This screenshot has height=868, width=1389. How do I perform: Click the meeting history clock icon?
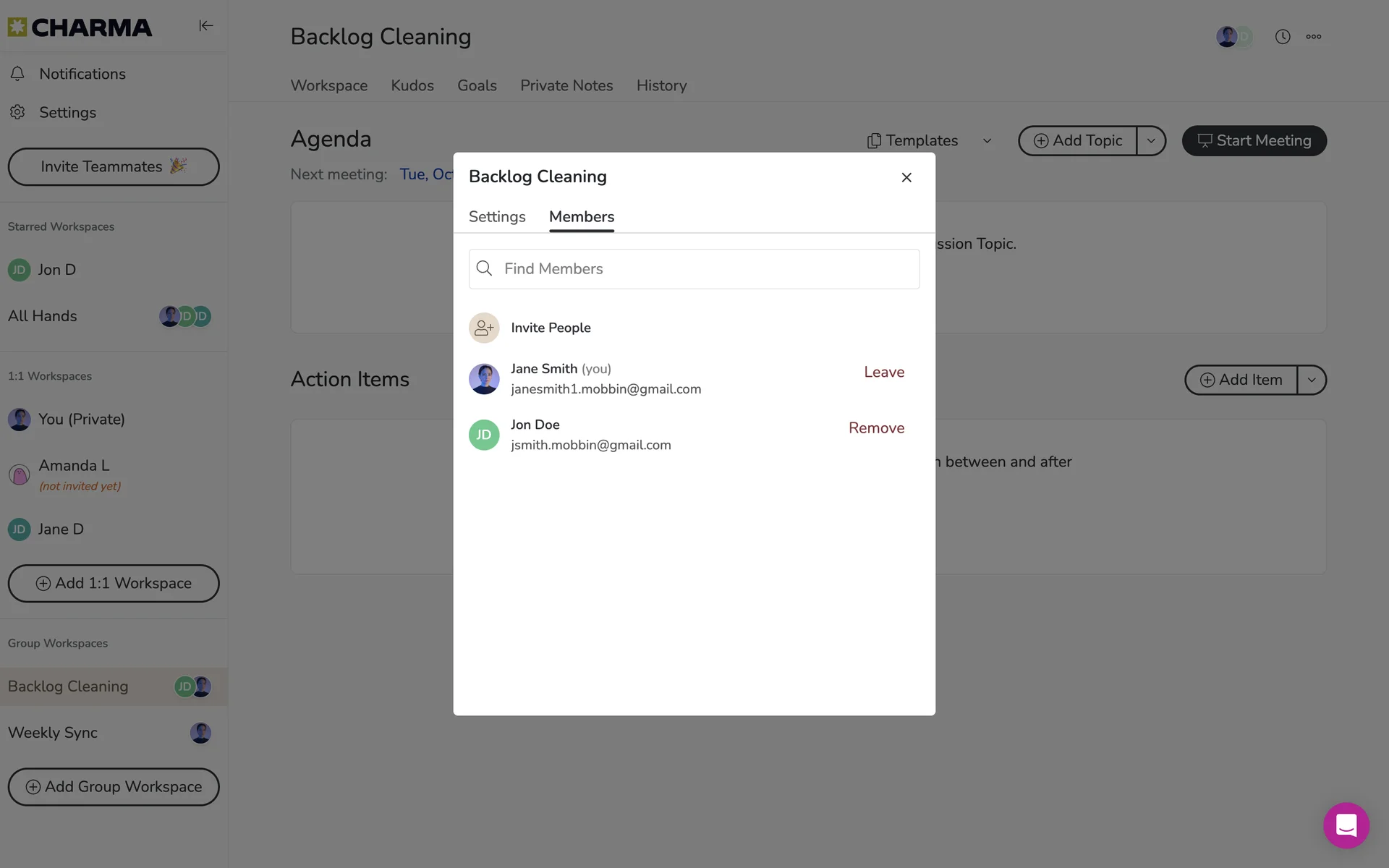(x=1283, y=36)
